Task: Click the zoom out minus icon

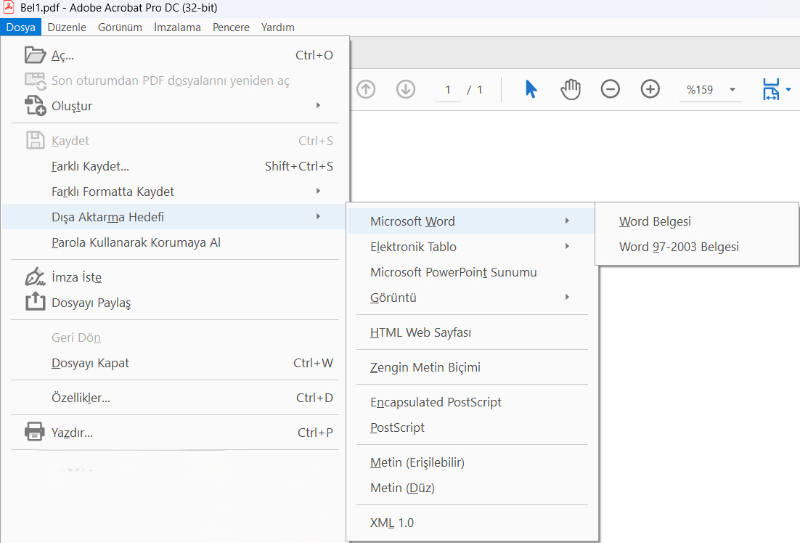Action: coord(610,89)
